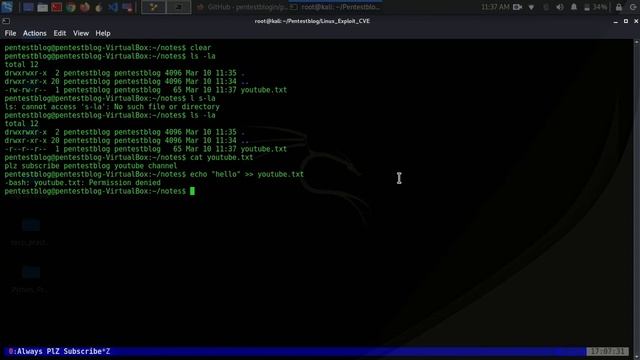Click "ls: cannot access 's-la'" error line
This screenshot has width=640, height=360.
pos(112,107)
